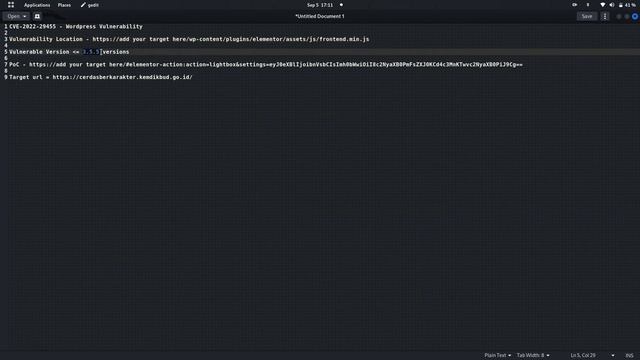640x360 pixels.
Task: Open the Activities grid icon
Action: coord(11,5)
